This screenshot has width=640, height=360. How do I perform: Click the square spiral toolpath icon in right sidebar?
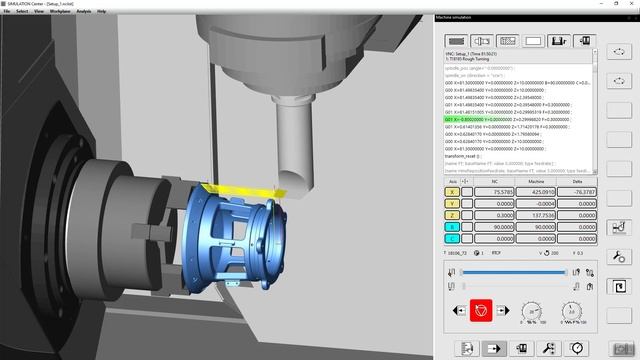619,287
